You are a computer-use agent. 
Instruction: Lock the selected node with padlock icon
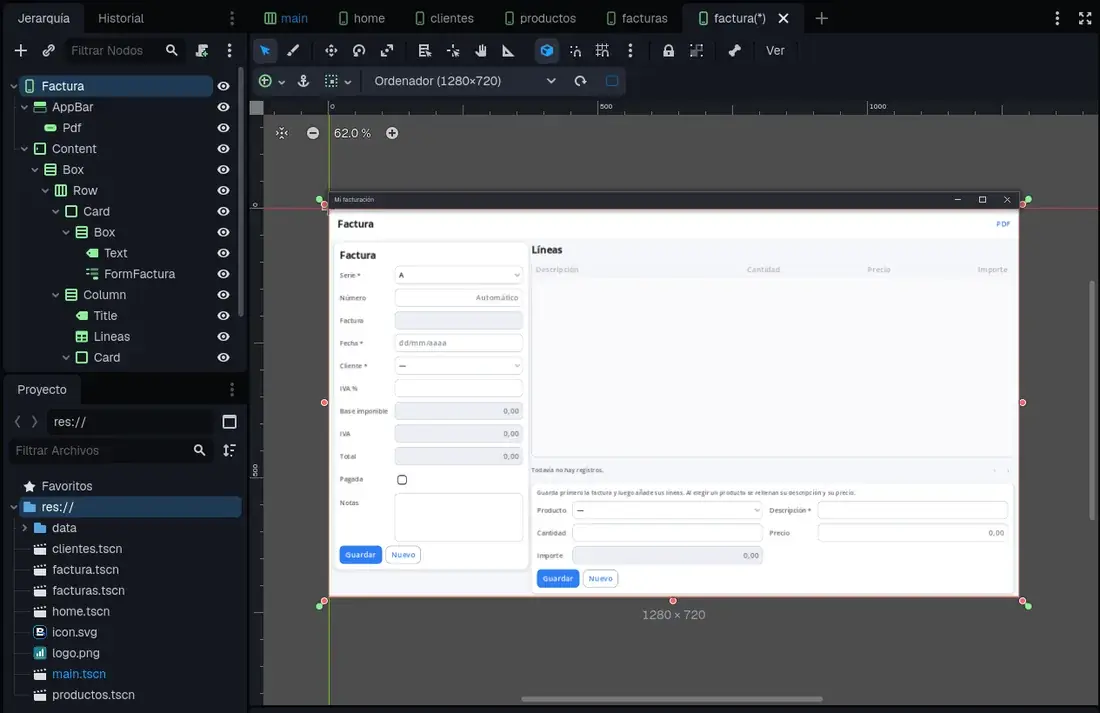[x=669, y=51]
